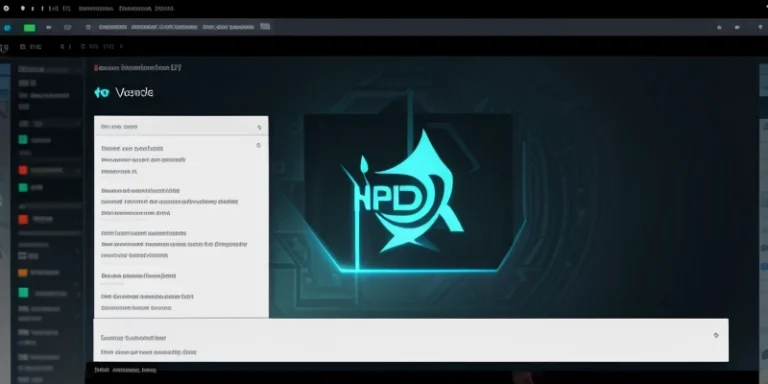Select the lower red square icon in the sidebar
The image size is (768, 384).
point(23,219)
